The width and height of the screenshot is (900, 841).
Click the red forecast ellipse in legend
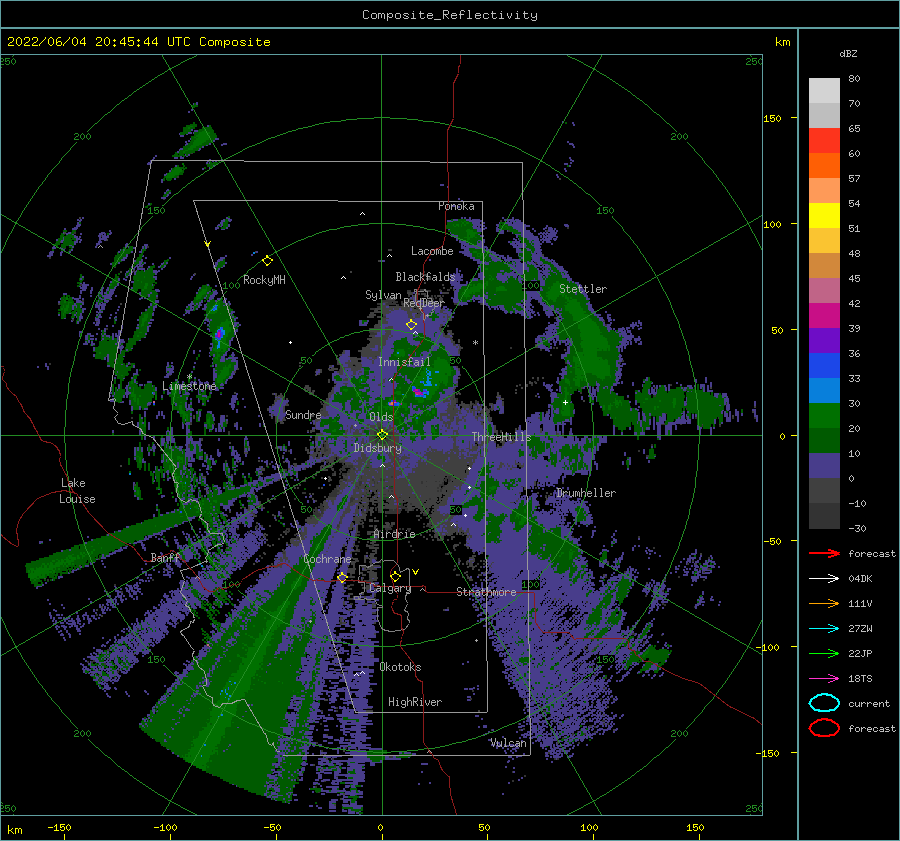[x=824, y=728]
